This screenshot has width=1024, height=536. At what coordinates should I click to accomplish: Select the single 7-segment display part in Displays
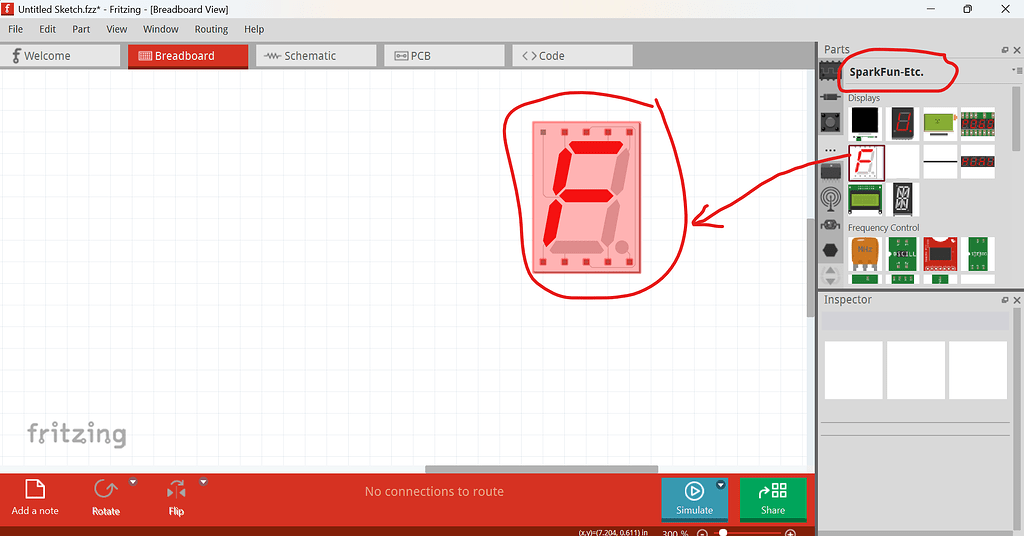pyautogui.click(x=903, y=124)
